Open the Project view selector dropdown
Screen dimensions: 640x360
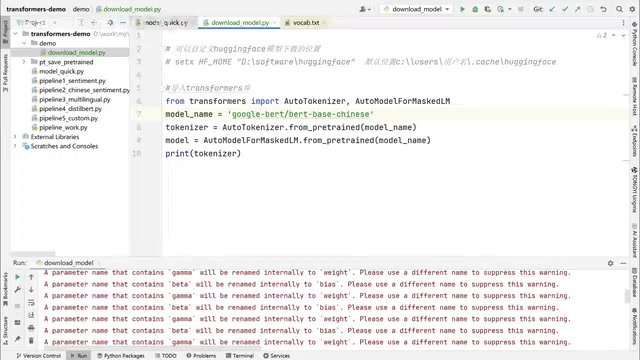(37, 22)
